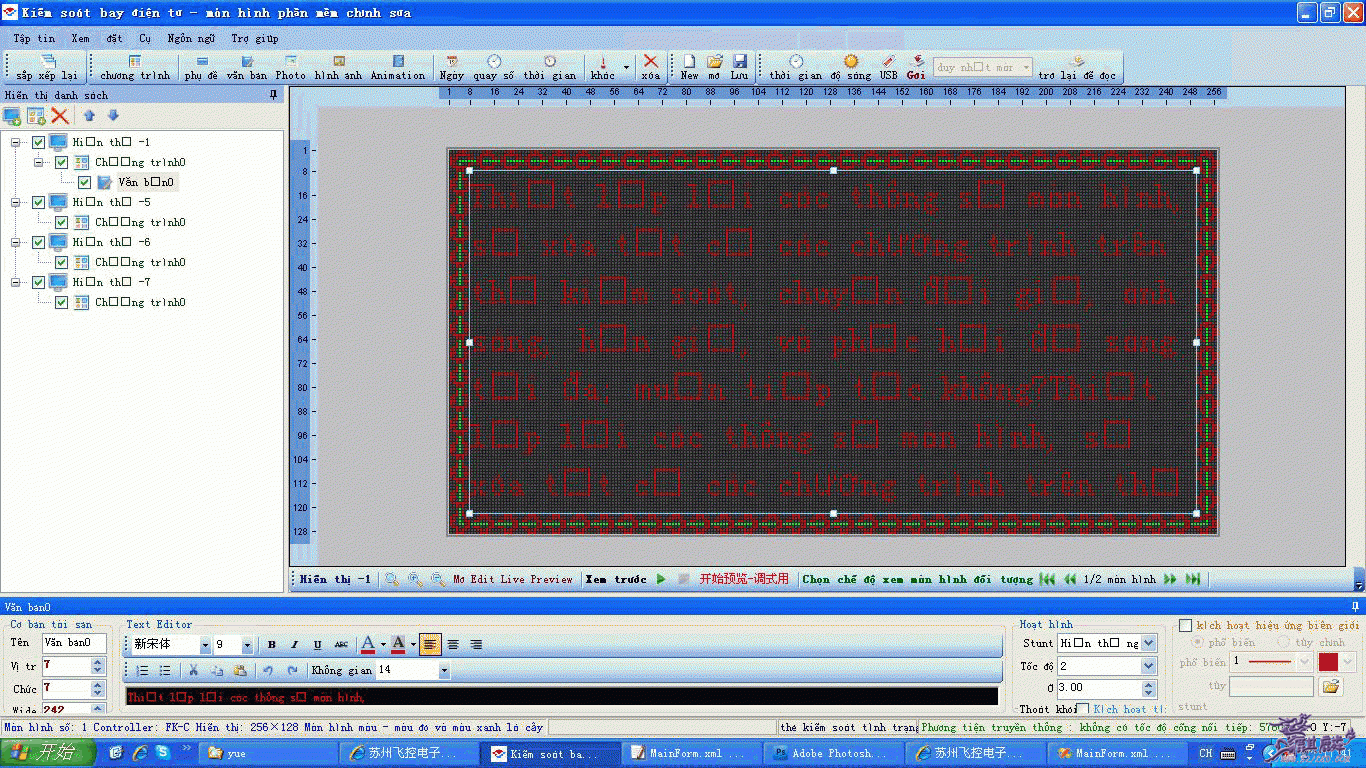This screenshot has width=1366, height=768.
Task: Click the Bold formatting button
Action: tap(271, 645)
